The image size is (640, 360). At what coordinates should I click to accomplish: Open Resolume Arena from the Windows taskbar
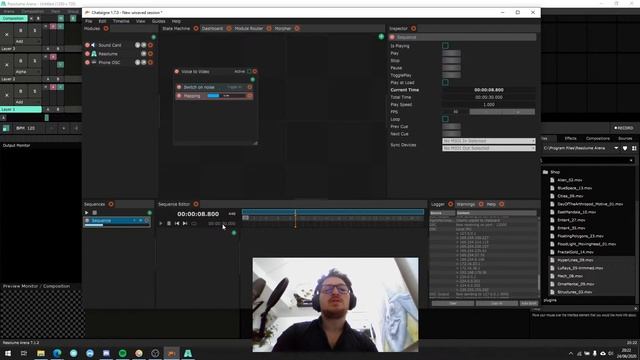(188, 353)
